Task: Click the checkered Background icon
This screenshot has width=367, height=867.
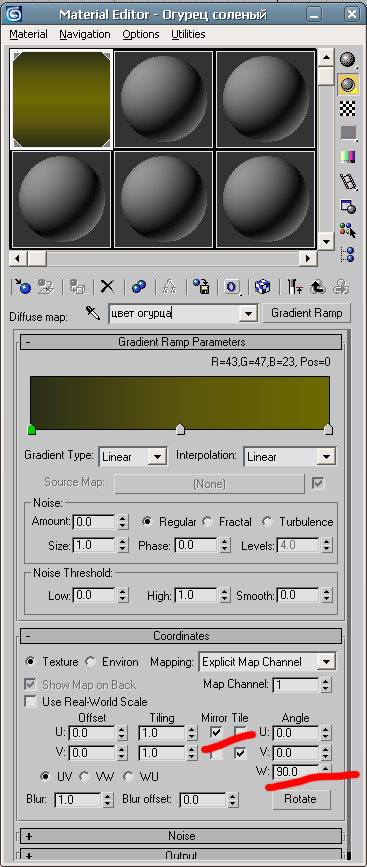Action: click(348, 109)
